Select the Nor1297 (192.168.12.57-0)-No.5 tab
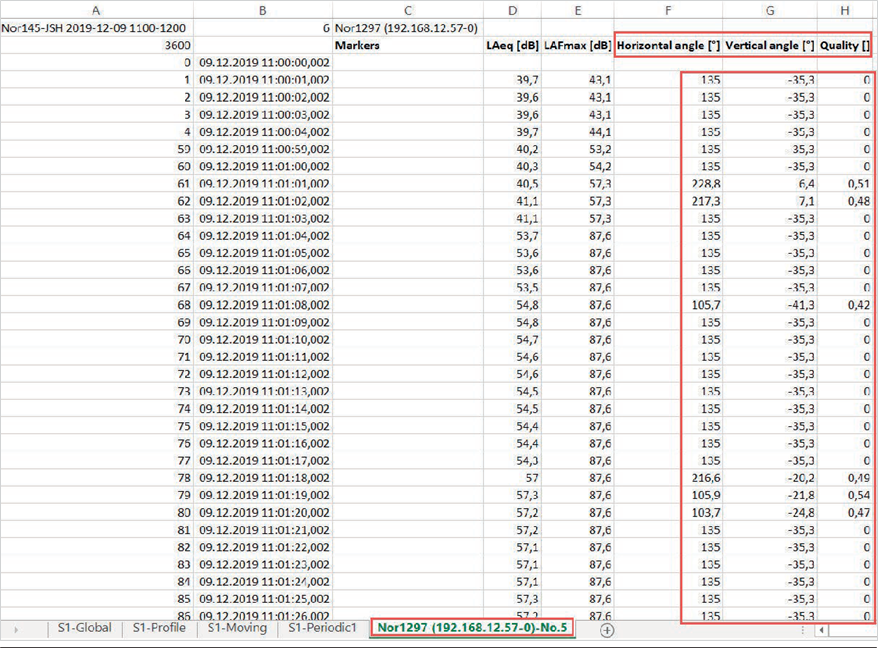The width and height of the screenshot is (878, 648). (472, 628)
